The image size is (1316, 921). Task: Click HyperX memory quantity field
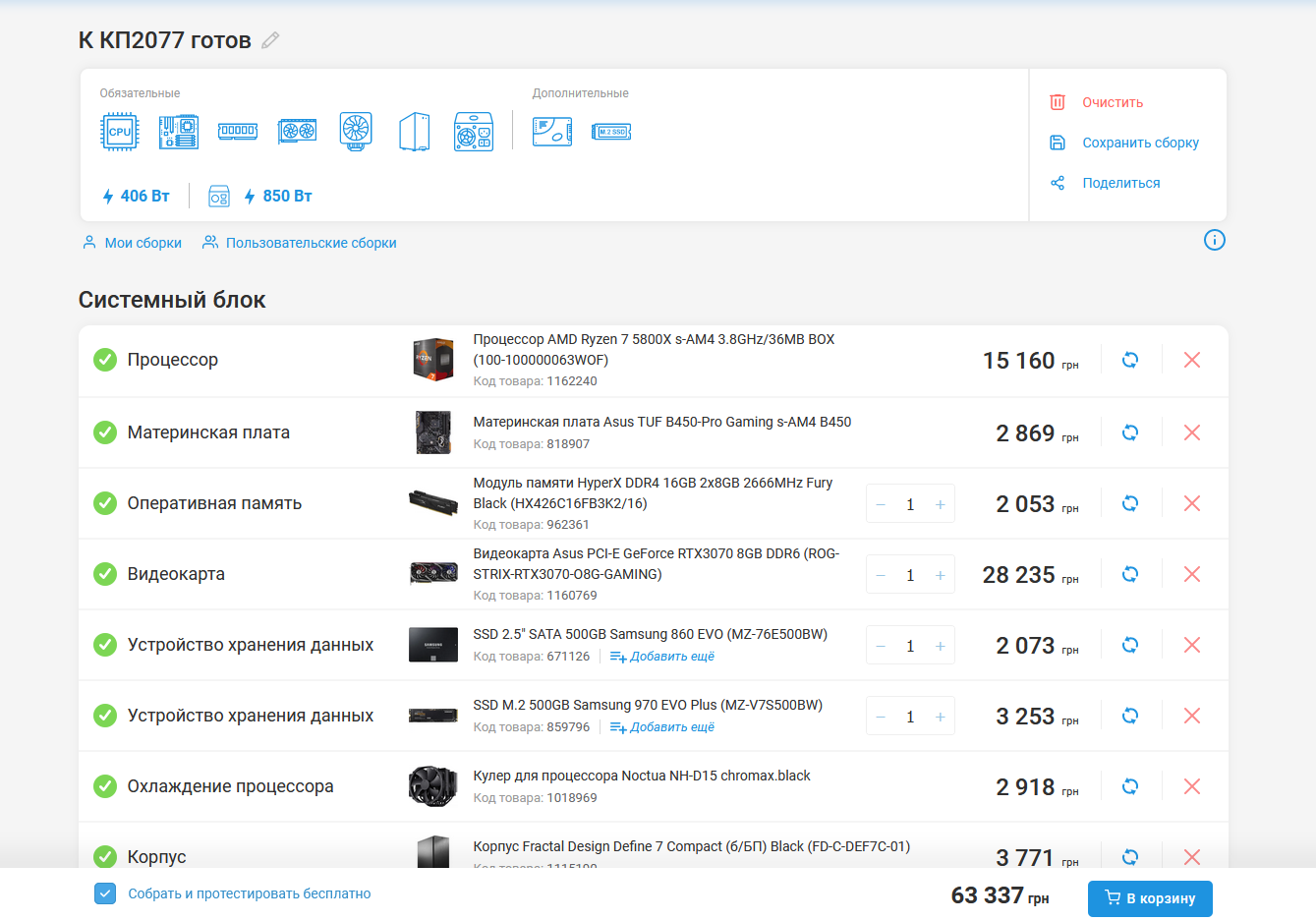(x=910, y=504)
